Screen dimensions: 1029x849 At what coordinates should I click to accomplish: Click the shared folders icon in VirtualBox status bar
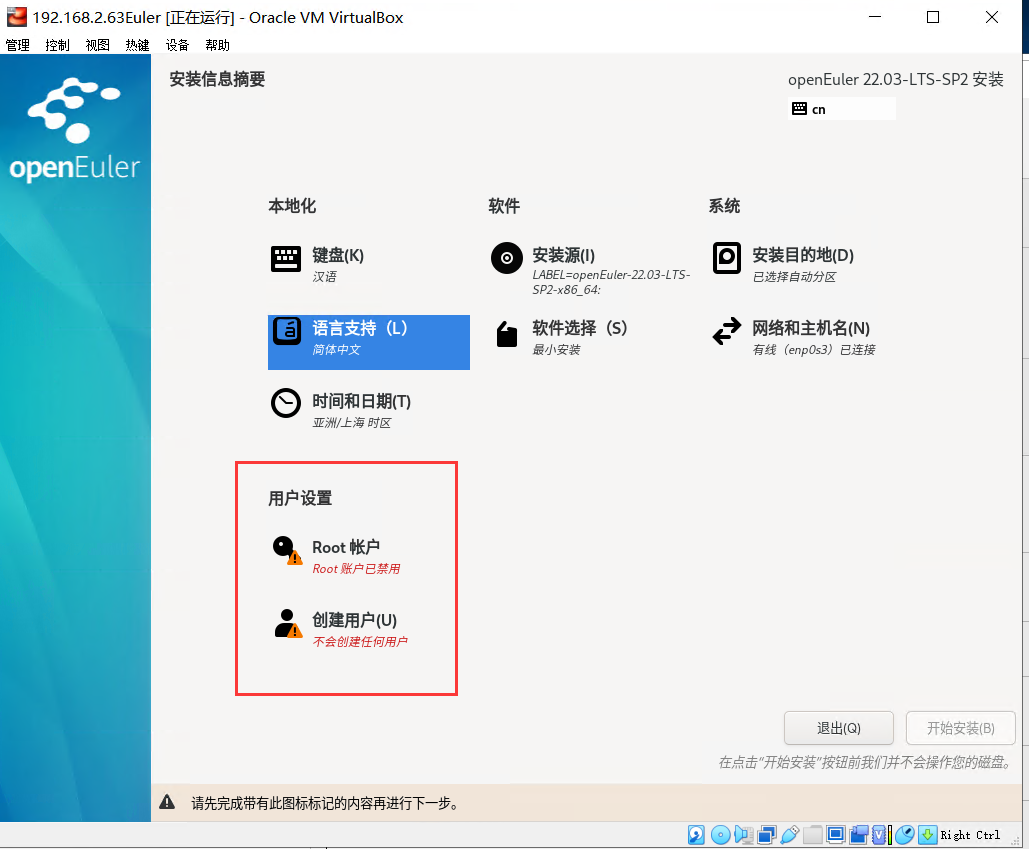tap(812, 835)
